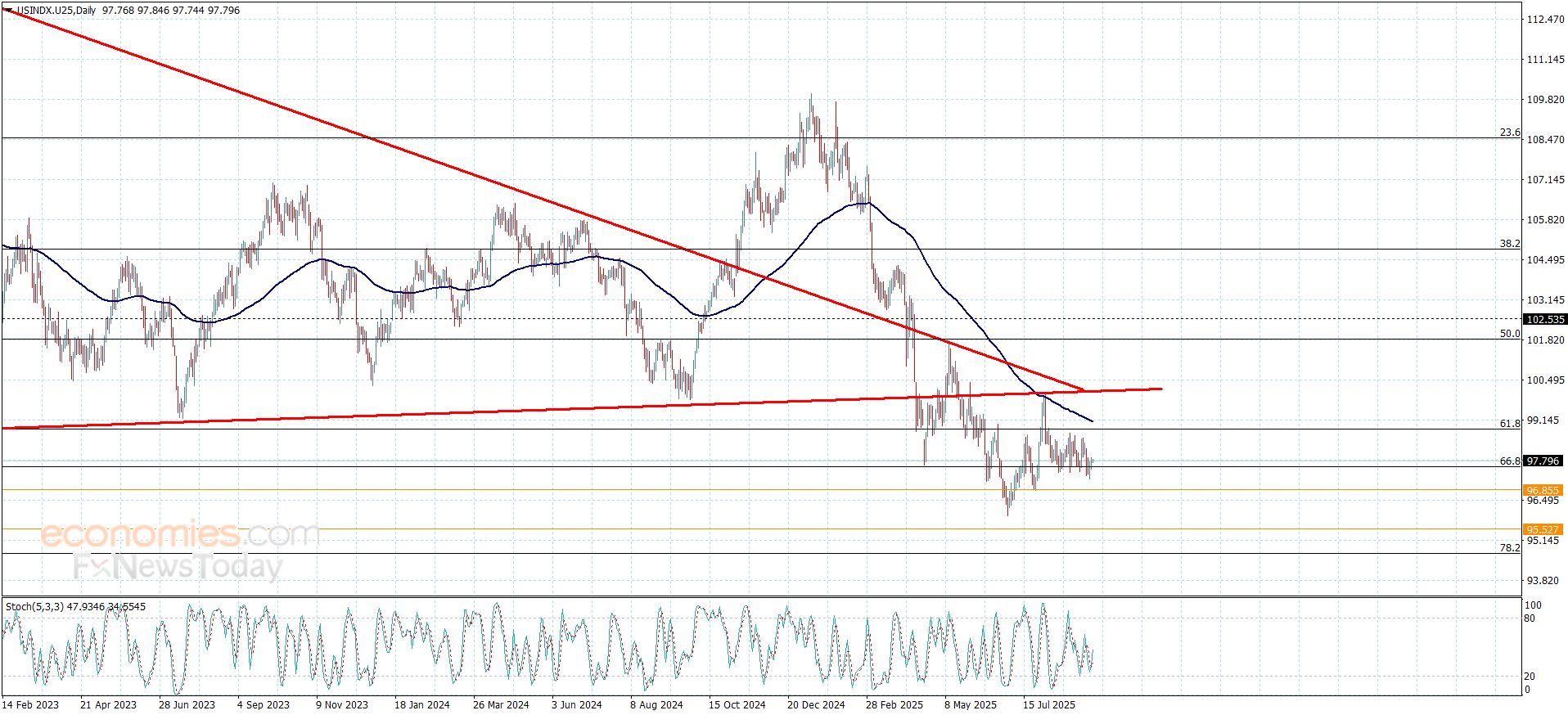Click the 15 Jul 2025 date label
Image resolution: width=1568 pixels, height=715 pixels.
(x=1049, y=705)
